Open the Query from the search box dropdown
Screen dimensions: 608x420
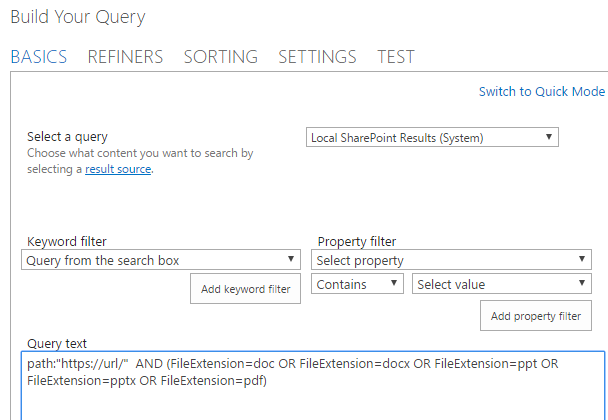160,260
